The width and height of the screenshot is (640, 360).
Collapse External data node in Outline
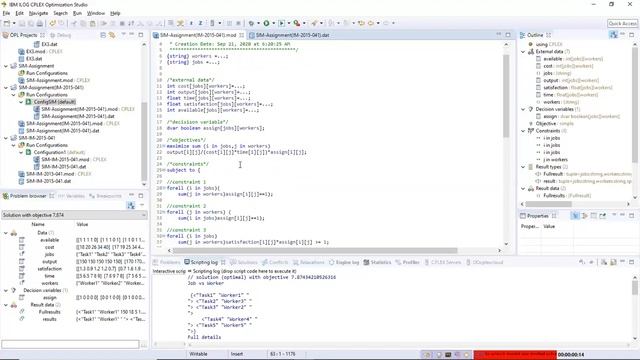(x=523, y=52)
